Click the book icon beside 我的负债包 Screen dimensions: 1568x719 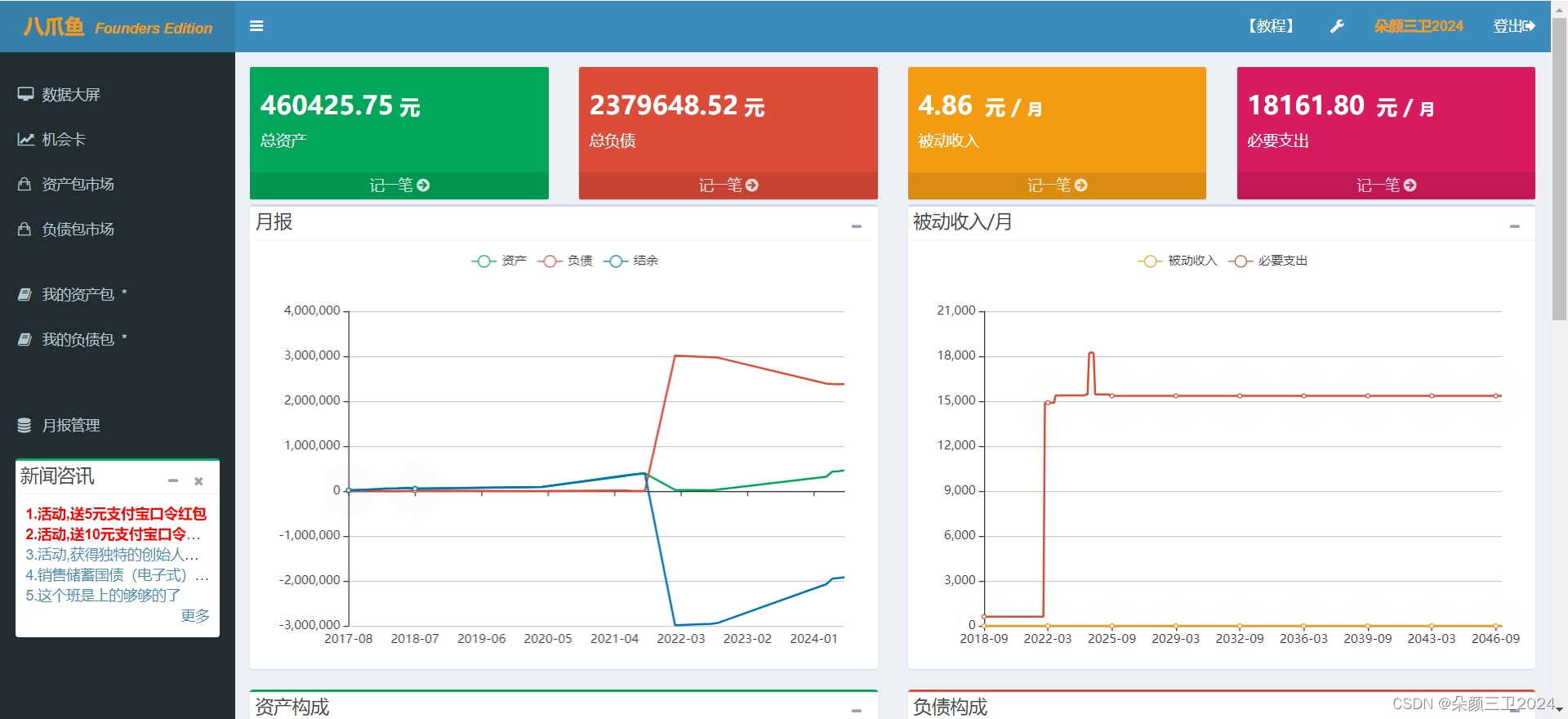pos(24,339)
